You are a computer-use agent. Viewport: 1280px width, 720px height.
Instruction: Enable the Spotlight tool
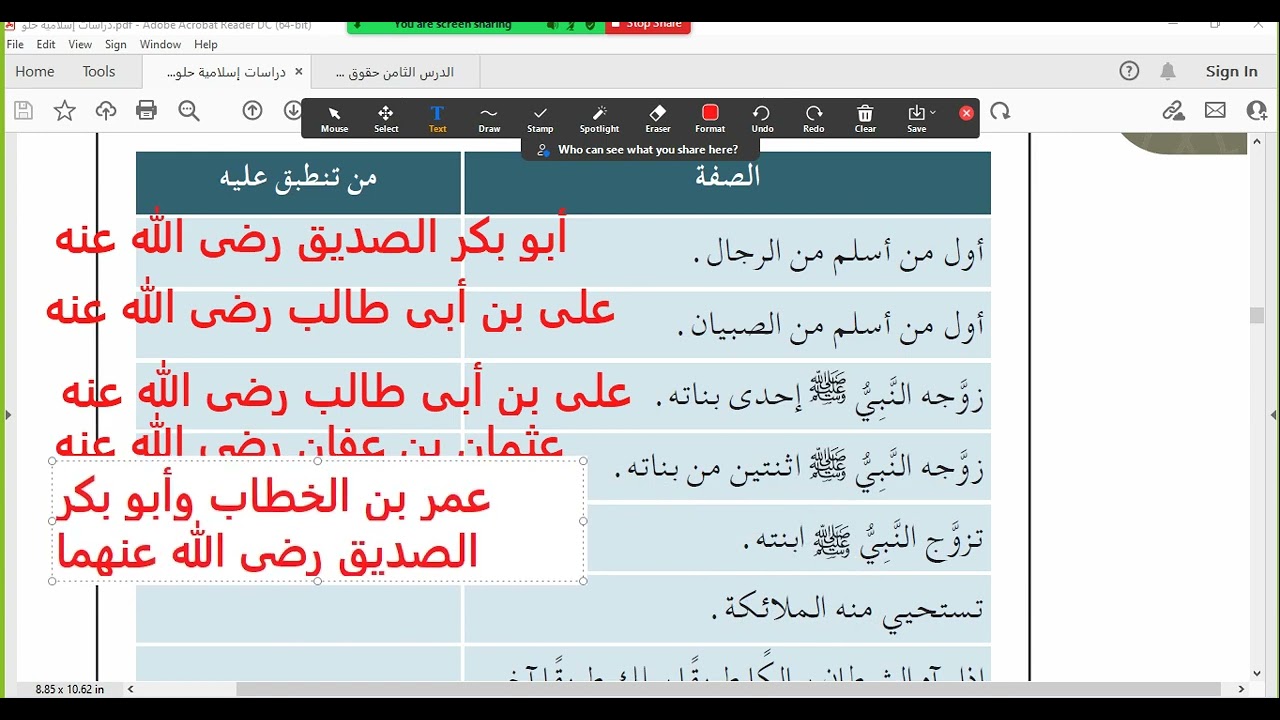pos(599,119)
